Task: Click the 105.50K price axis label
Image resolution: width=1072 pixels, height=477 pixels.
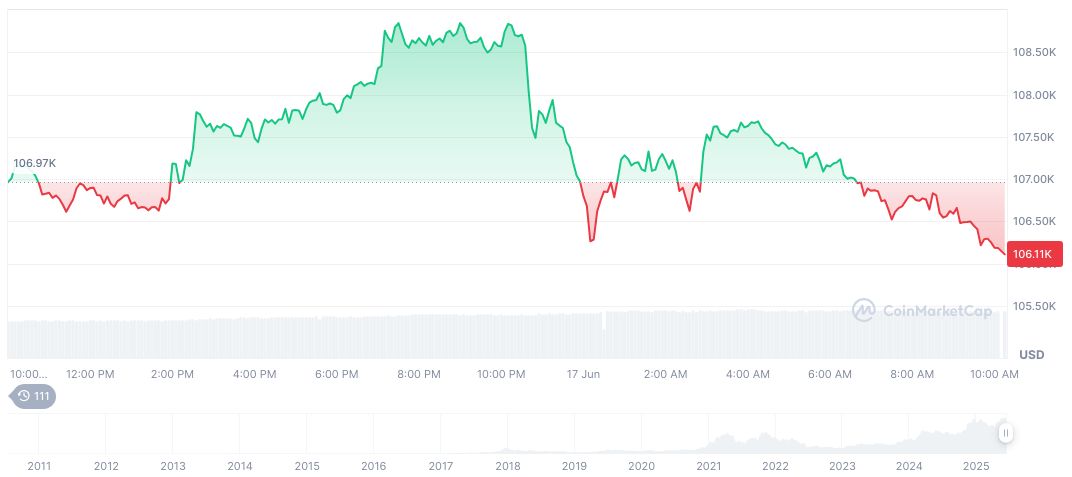Action: point(1035,306)
